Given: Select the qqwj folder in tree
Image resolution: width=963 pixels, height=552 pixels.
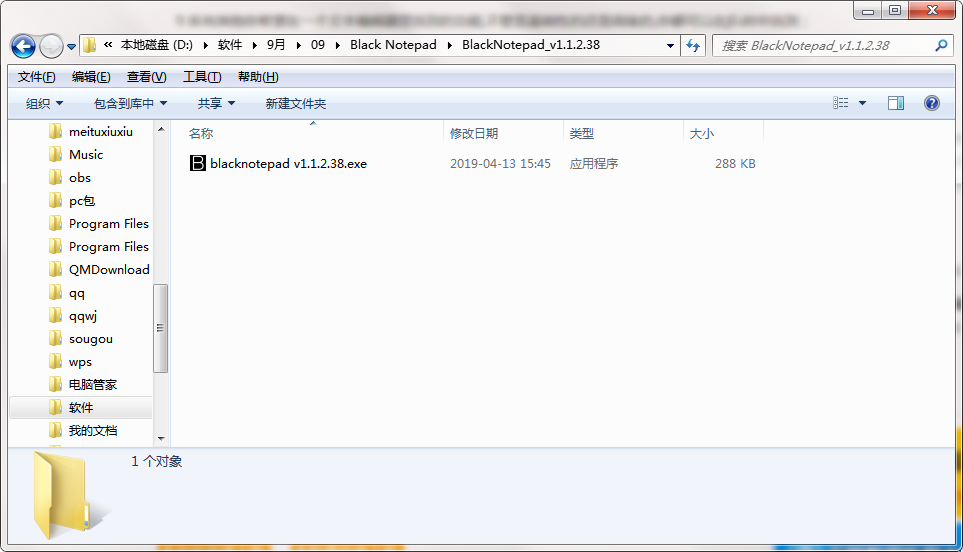Looking at the screenshot, I should [83, 316].
